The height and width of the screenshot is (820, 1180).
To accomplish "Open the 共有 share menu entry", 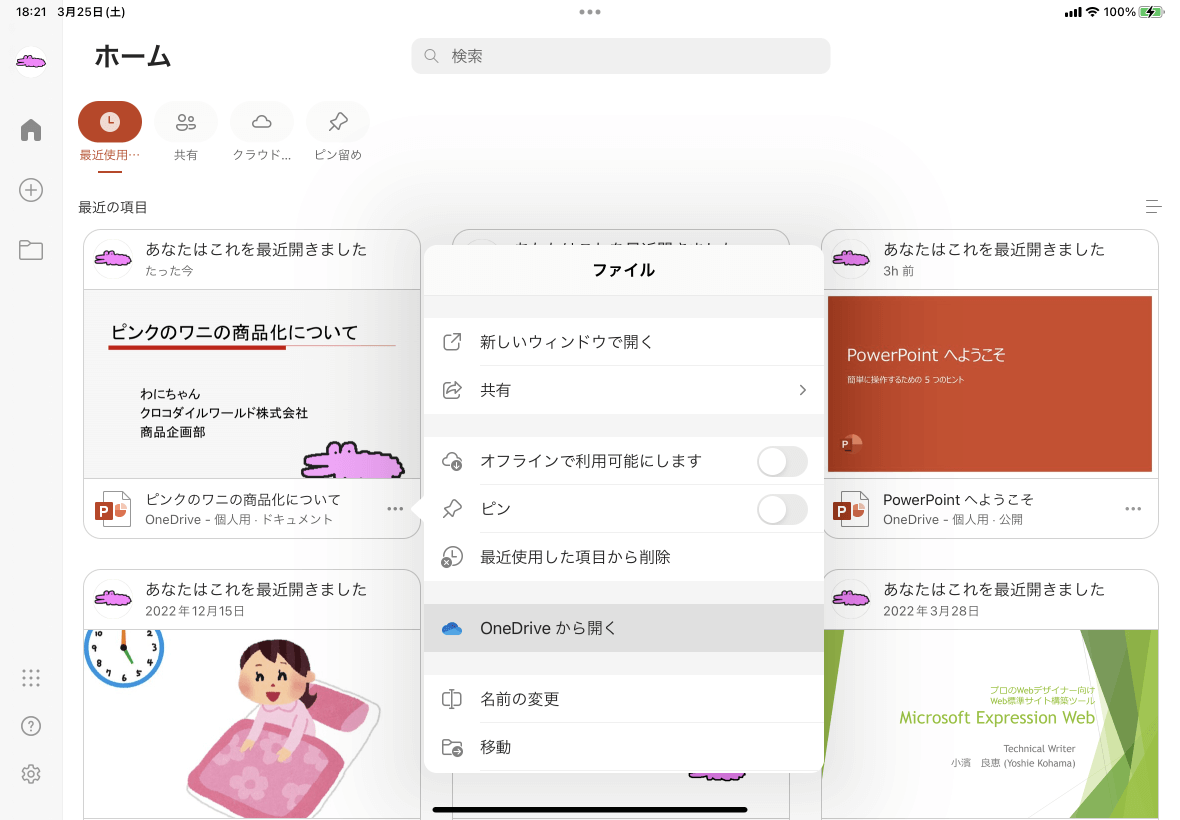I will [x=624, y=390].
